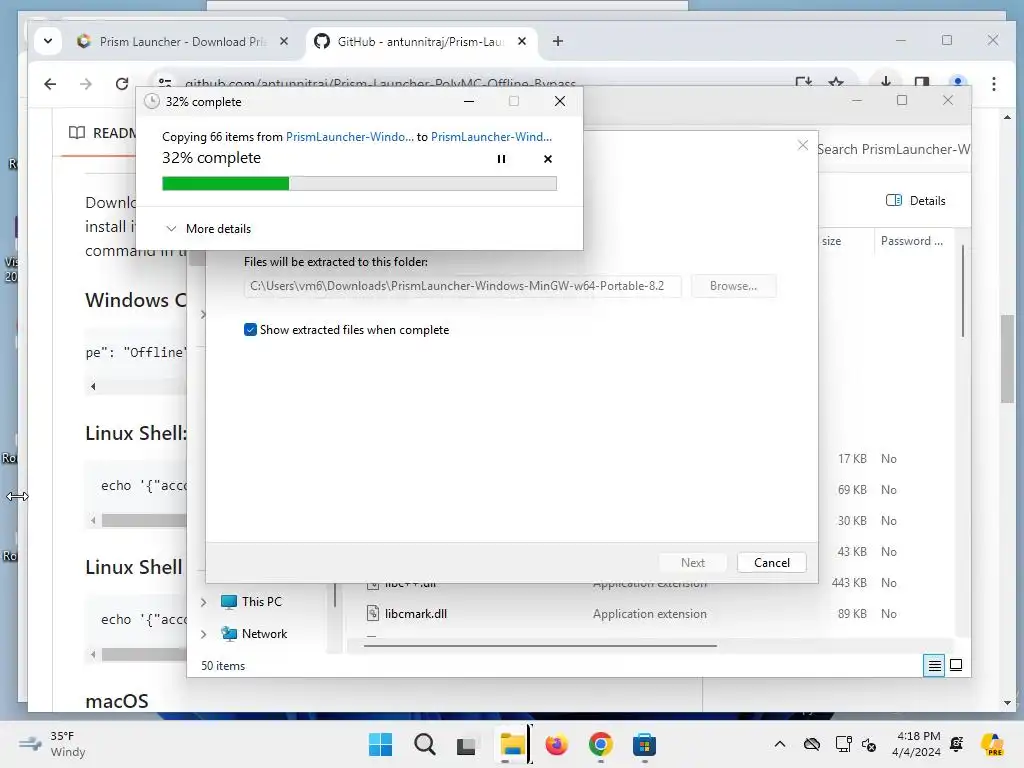This screenshot has width=1024, height=768.
Task: Open Chrome downloads icon
Action: pos(886,83)
